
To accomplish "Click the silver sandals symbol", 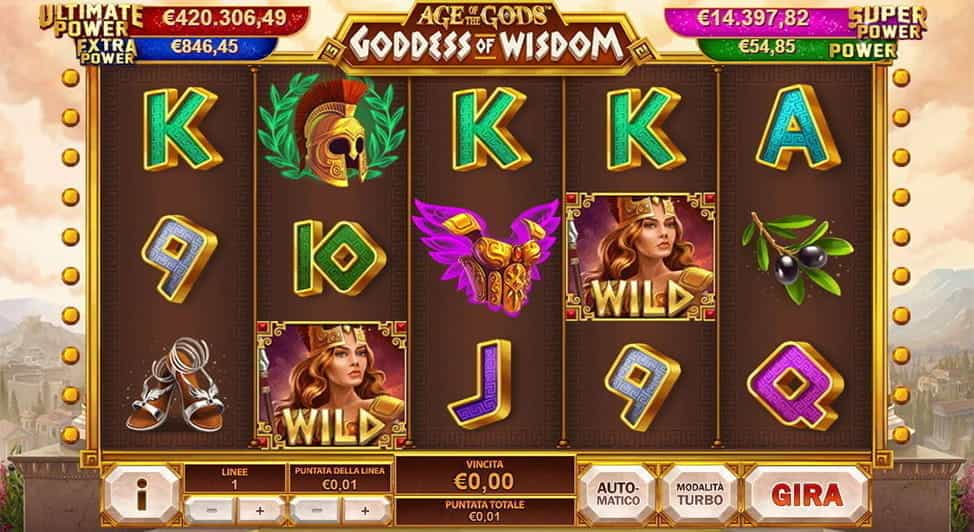I will (175, 385).
